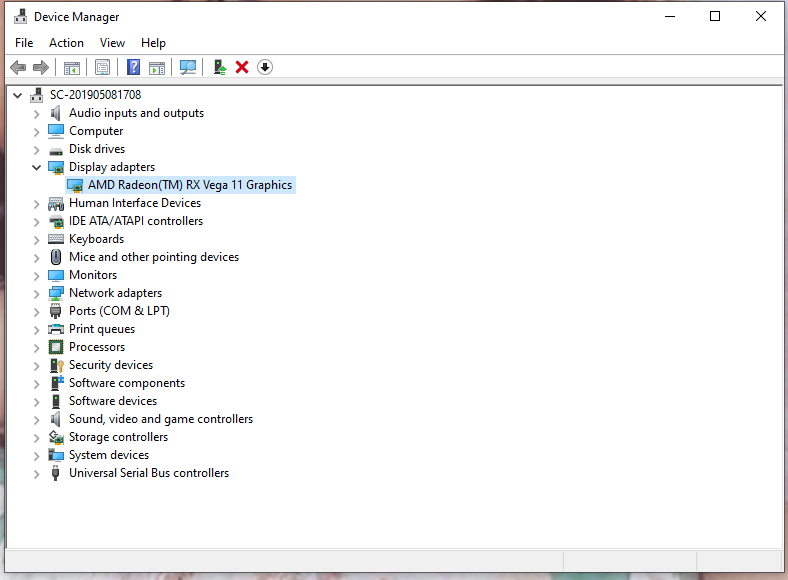Screen dimensions: 788x580
Task: Click the Processors chip icon
Action: pos(56,347)
